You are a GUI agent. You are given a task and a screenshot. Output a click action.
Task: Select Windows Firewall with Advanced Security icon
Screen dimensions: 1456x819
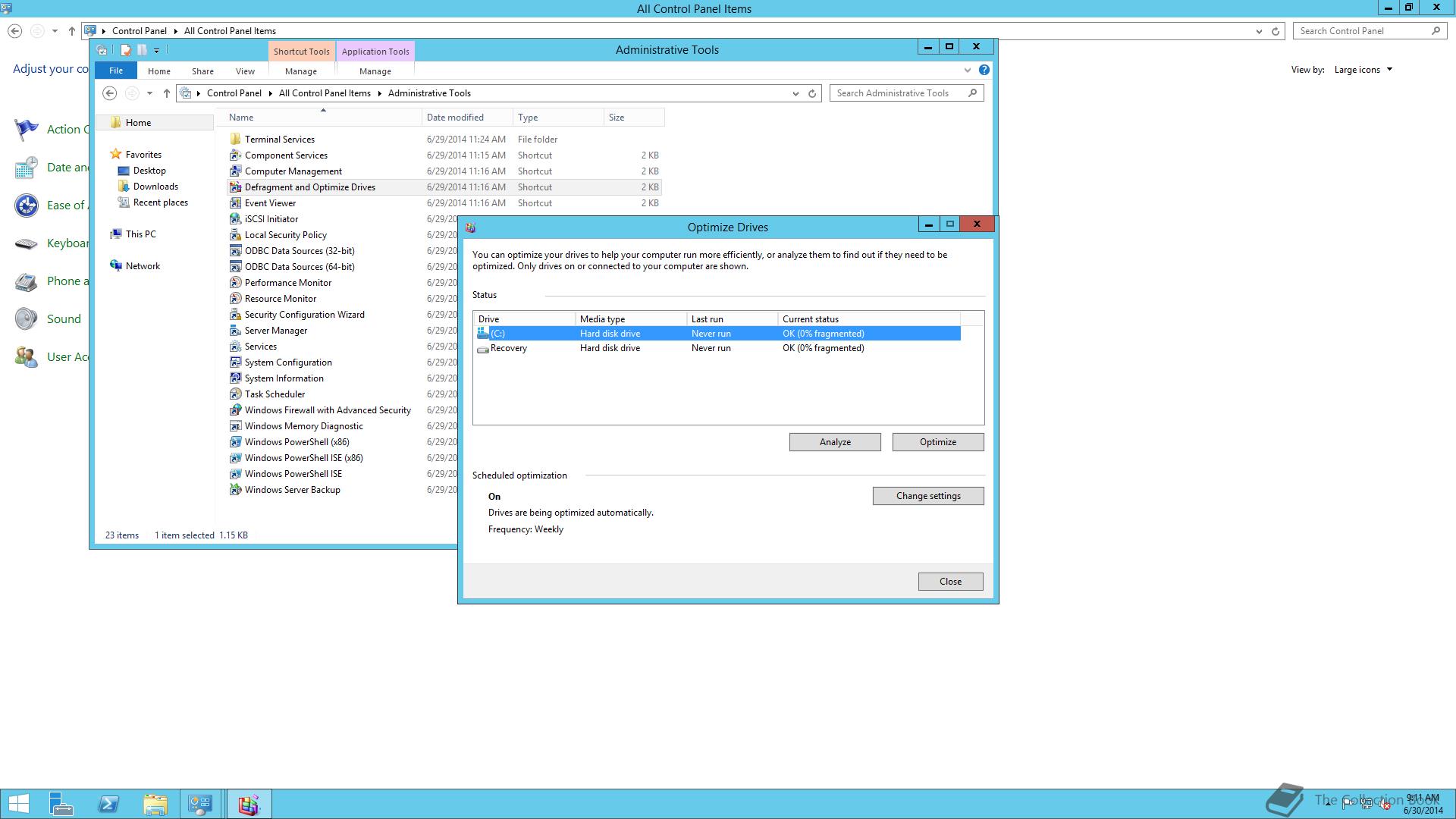235,410
